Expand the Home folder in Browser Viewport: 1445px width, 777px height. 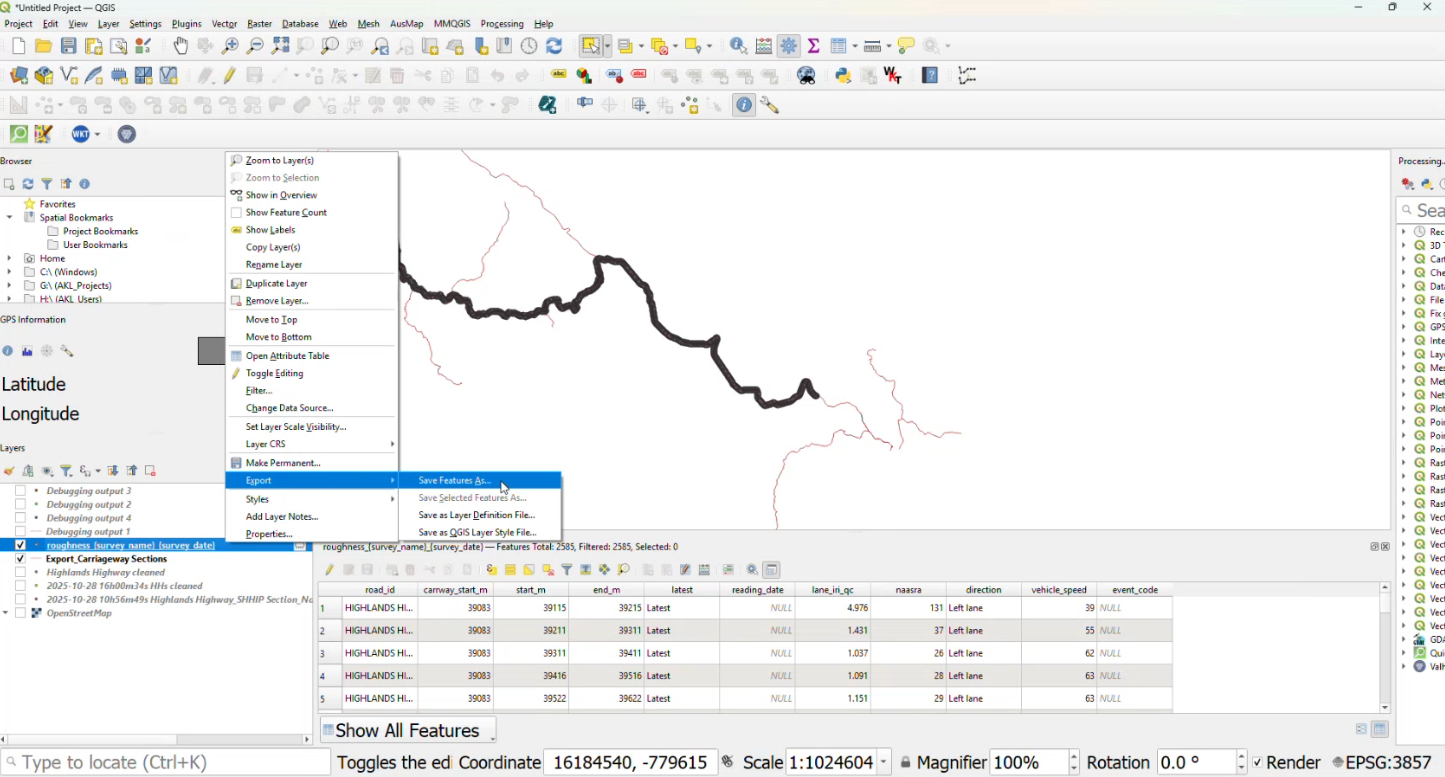click(x=9, y=258)
